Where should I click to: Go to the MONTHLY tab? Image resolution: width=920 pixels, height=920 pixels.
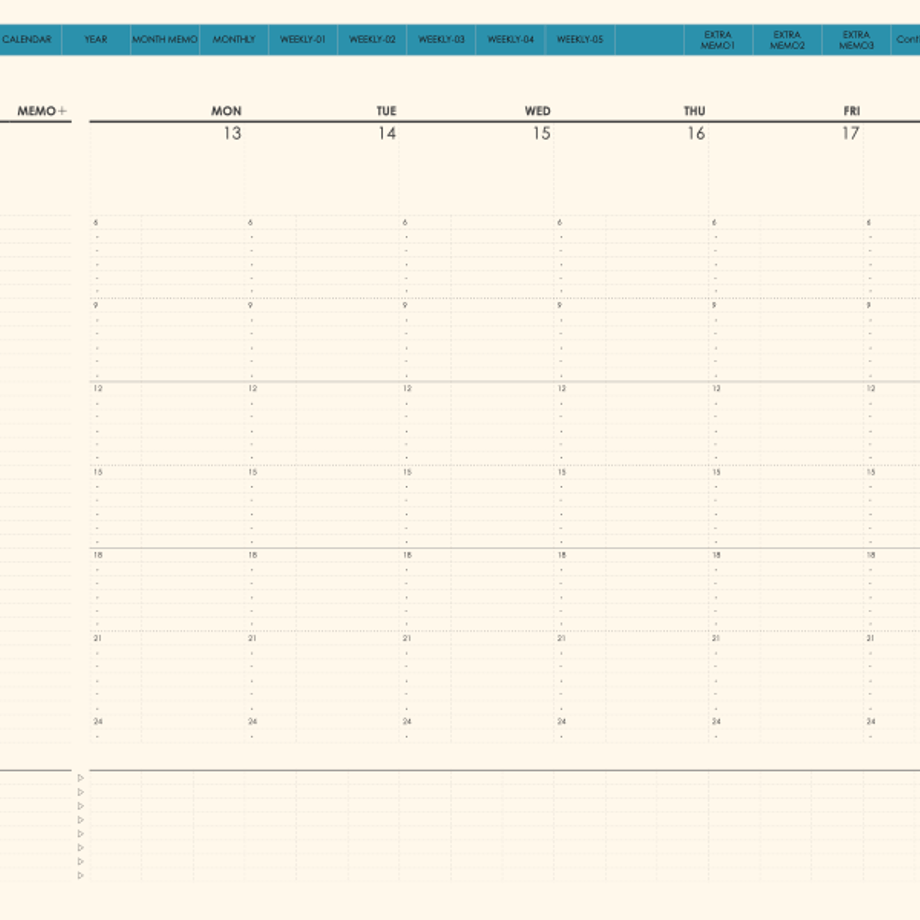234,39
